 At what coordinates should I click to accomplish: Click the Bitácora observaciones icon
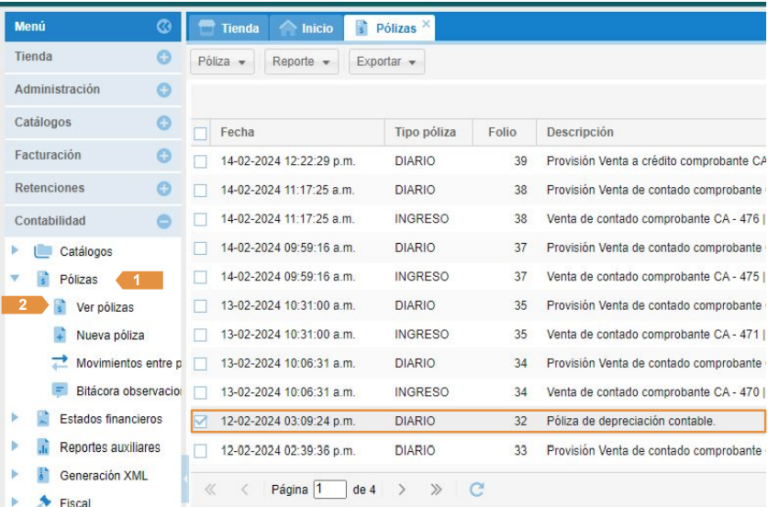point(60,390)
